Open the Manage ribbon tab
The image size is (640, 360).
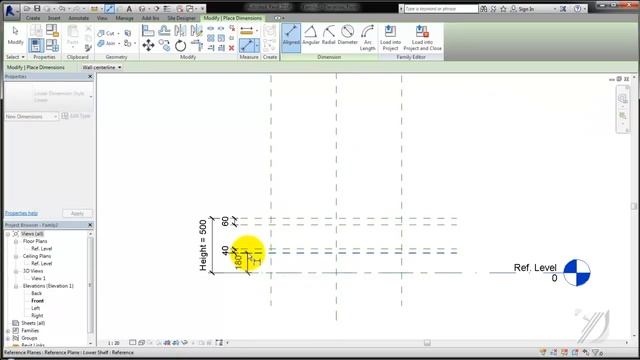click(x=124, y=18)
